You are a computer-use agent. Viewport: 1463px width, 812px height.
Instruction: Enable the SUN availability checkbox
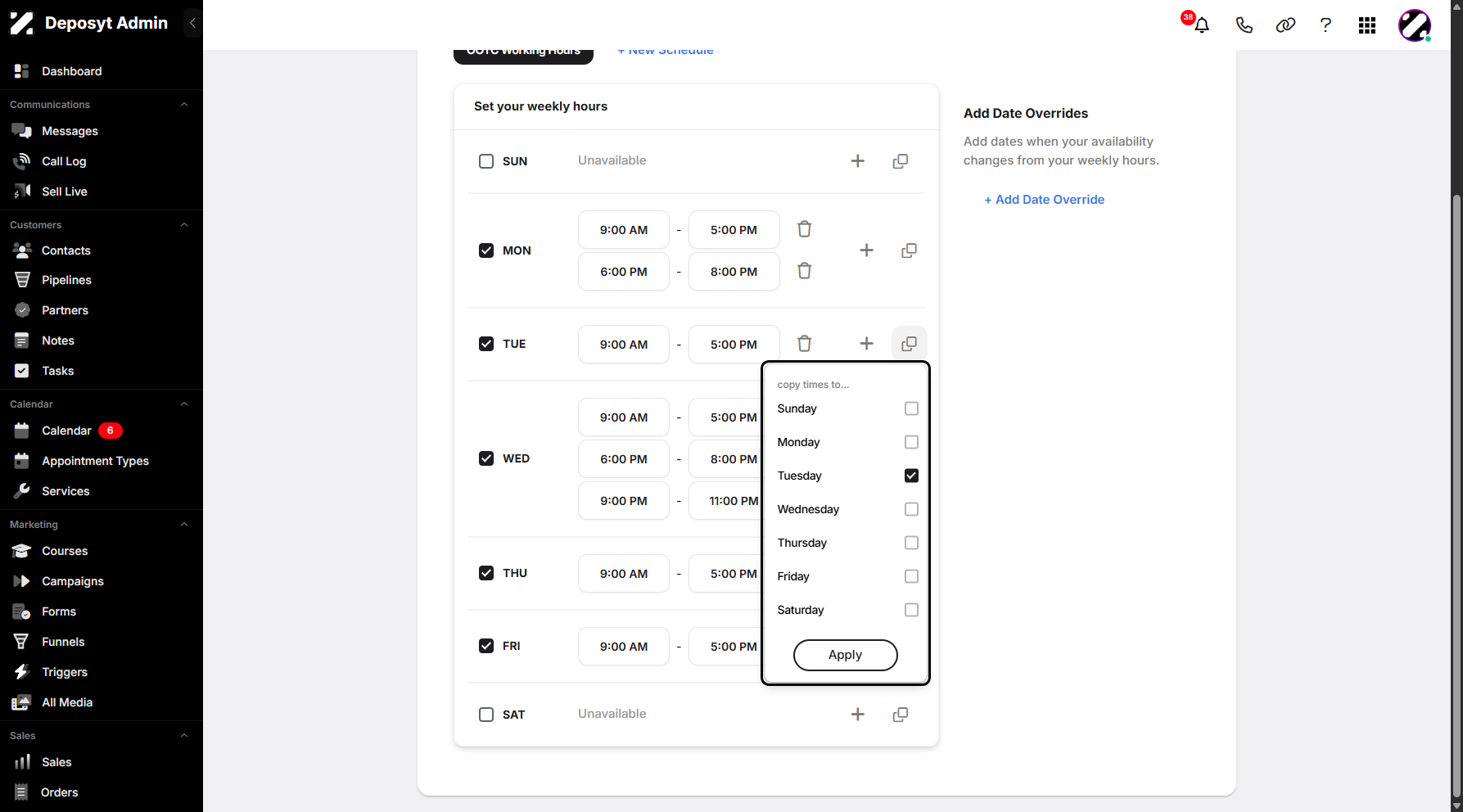pyautogui.click(x=486, y=161)
